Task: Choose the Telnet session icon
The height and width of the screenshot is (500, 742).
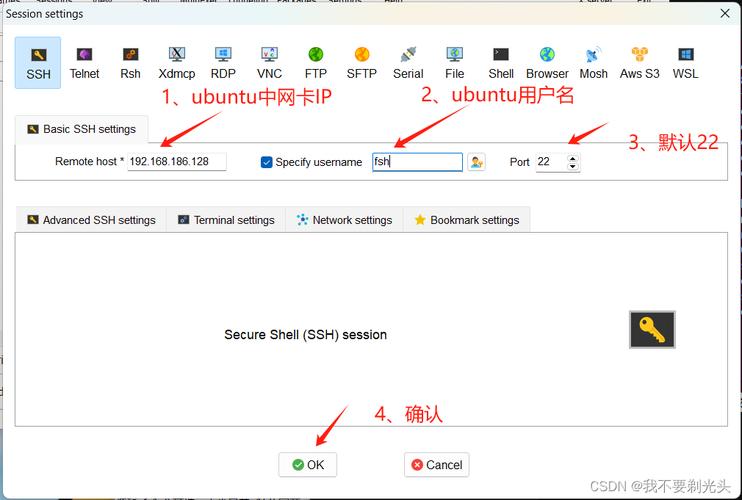Action: (84, 63)
